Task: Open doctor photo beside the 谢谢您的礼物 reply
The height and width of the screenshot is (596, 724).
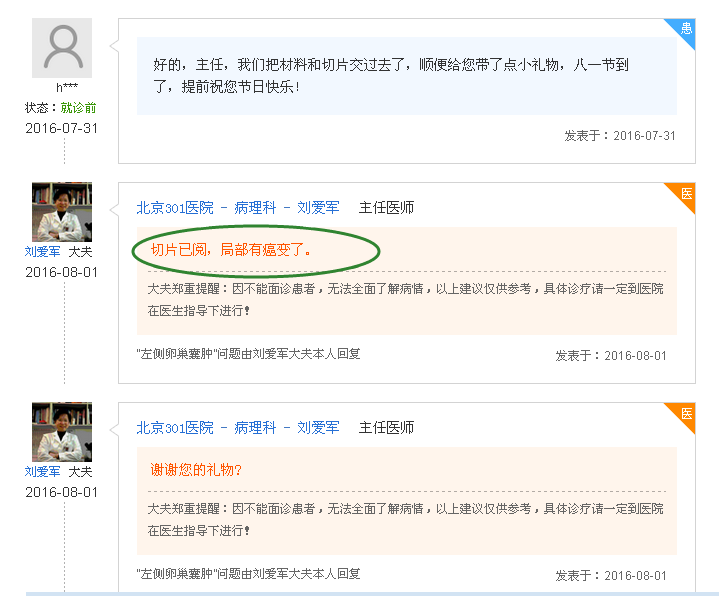Action: coord(62,431)
